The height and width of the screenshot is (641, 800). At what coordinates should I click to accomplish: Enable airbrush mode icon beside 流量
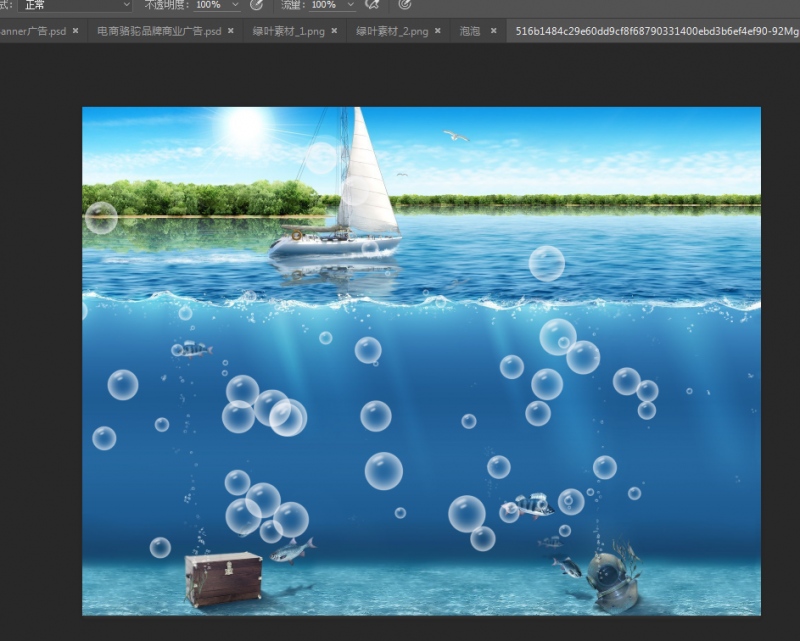point(372,5)
